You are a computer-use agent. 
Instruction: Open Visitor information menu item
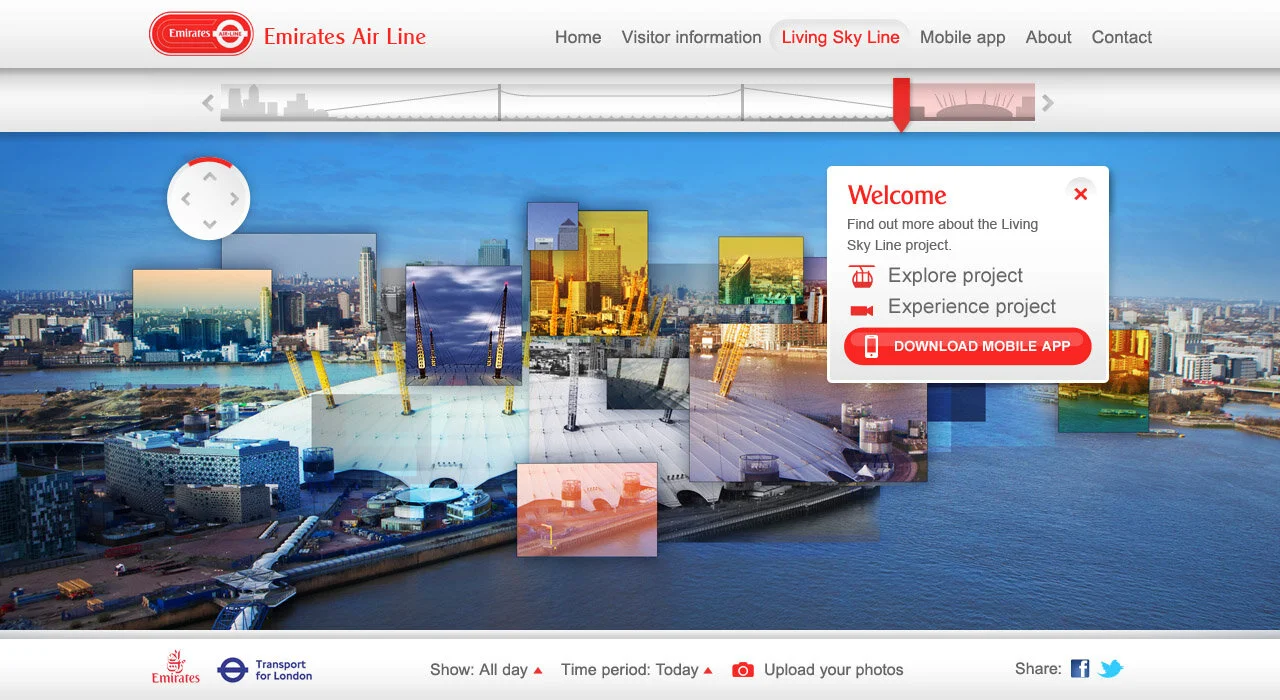point(691,37)
